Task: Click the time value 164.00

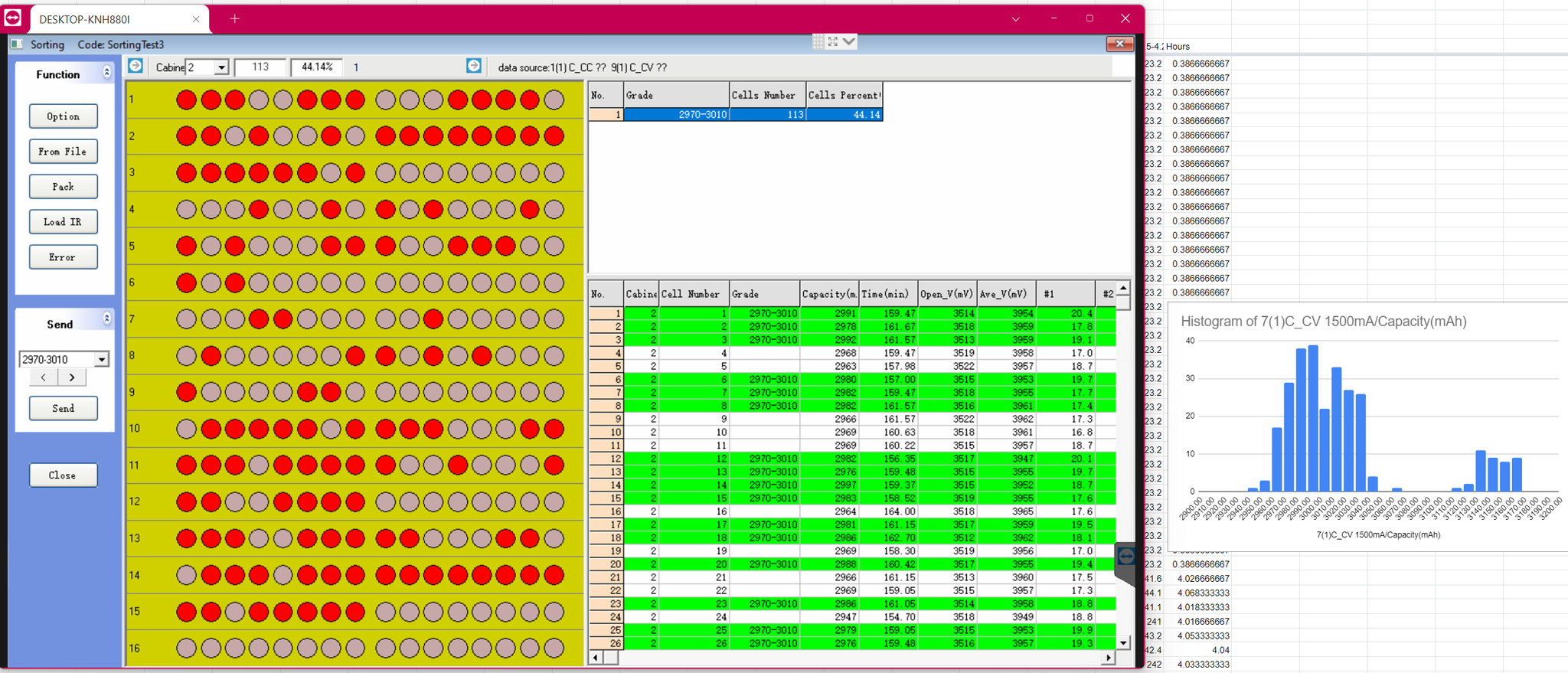Action: (888, 511)
